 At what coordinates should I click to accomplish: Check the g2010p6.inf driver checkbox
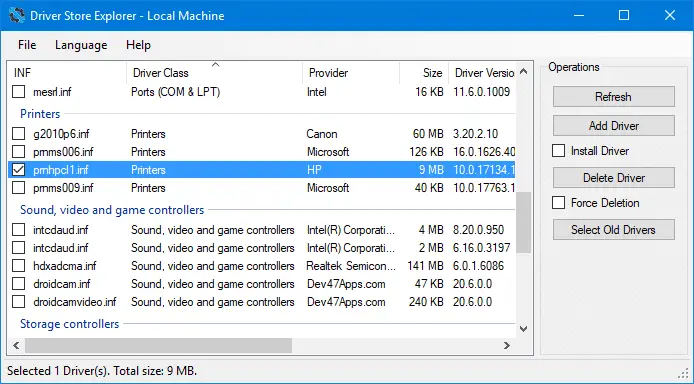pyautogui.click(x=19, y=134)
